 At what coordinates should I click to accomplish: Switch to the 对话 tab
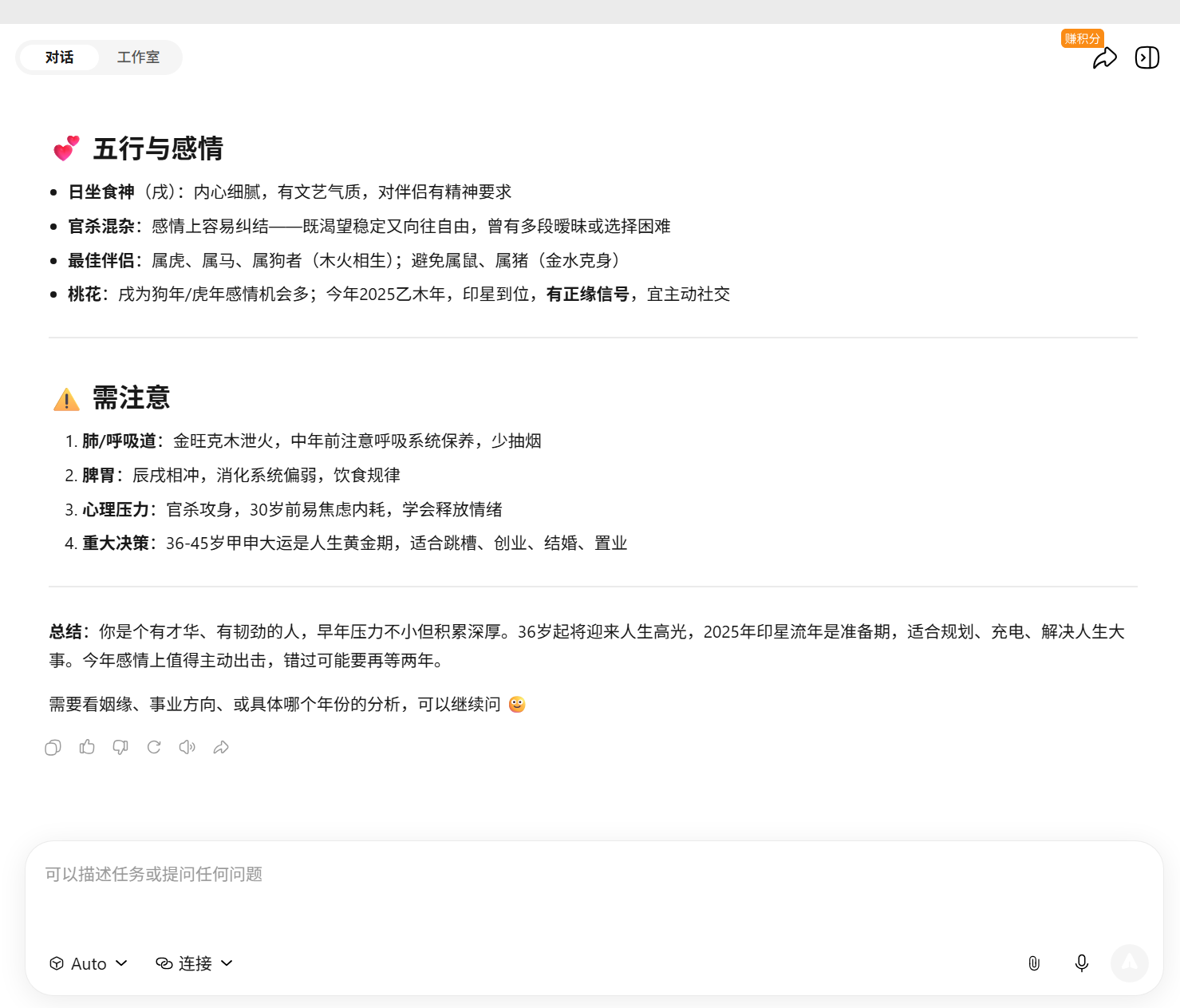tap(59, 57)
